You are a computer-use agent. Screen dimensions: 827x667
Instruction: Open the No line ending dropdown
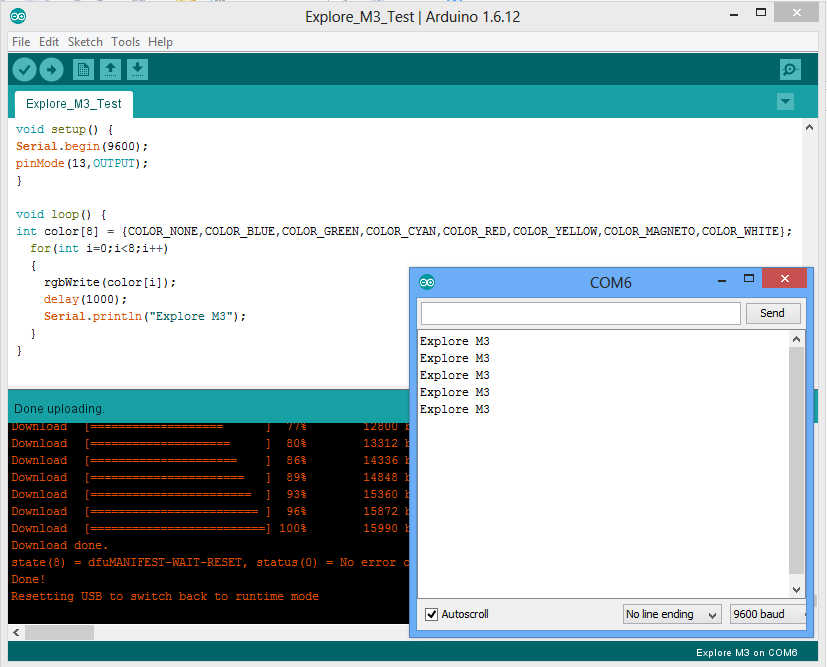(671, 614)
